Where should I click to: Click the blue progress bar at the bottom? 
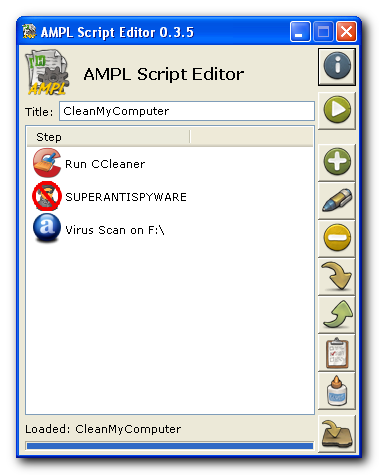coord(170,446)
